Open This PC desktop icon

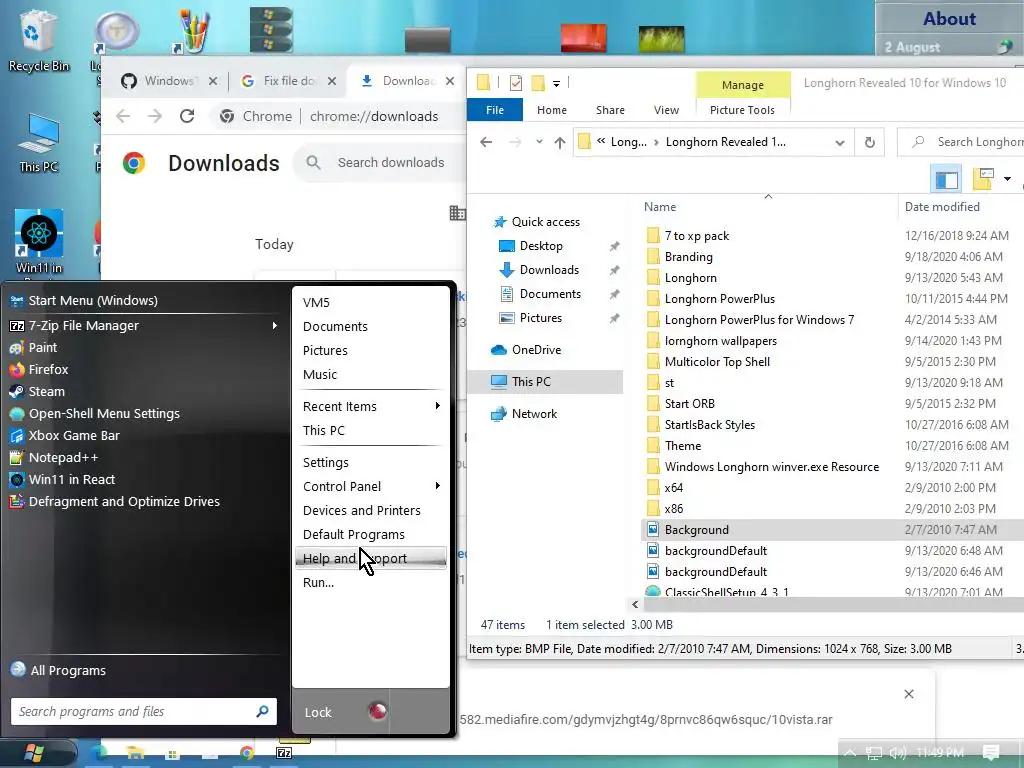coord(39,142)
